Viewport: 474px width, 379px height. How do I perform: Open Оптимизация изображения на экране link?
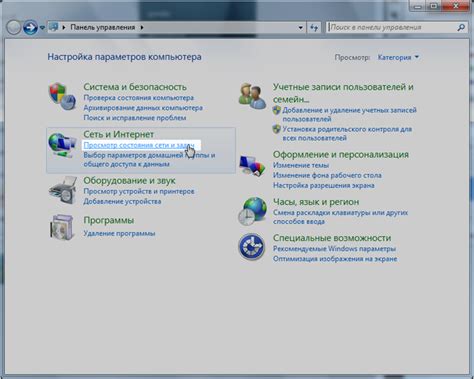pos(335,259)
